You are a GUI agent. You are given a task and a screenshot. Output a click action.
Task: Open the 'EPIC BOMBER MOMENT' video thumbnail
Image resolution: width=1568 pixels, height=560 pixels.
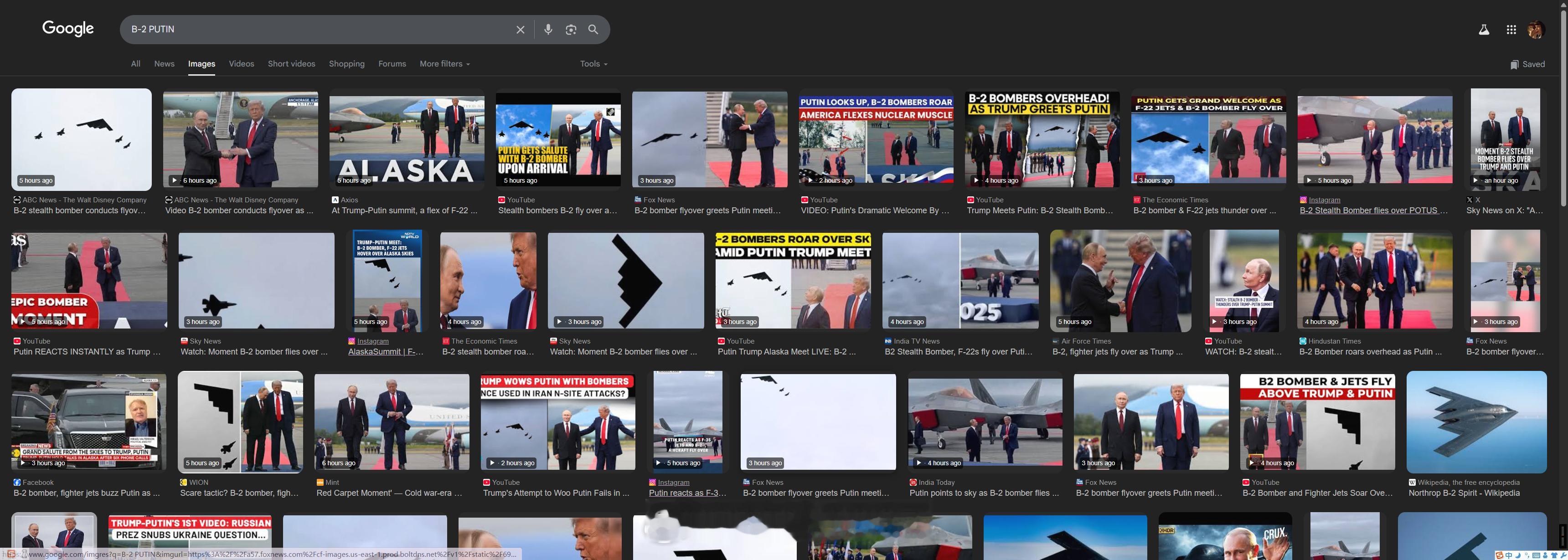click(89, 281)
